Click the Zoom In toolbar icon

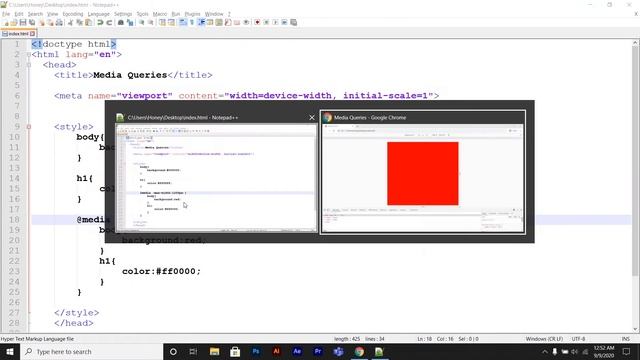tap(142, 22)
